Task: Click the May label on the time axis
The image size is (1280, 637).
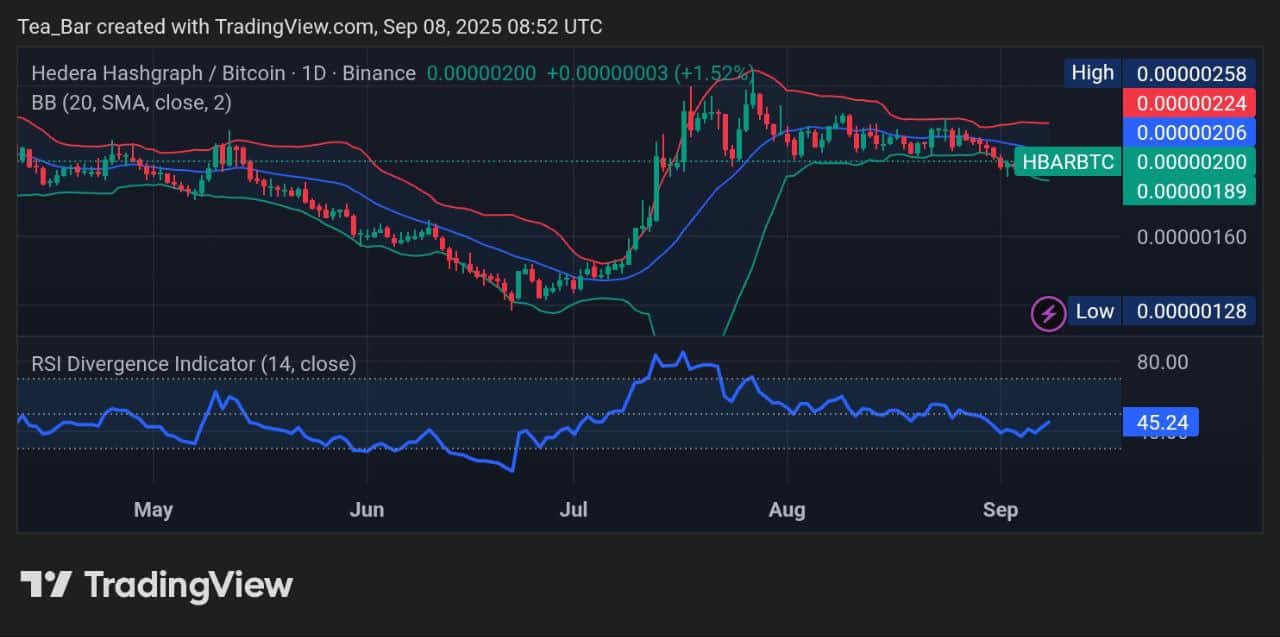Action: 153,510
